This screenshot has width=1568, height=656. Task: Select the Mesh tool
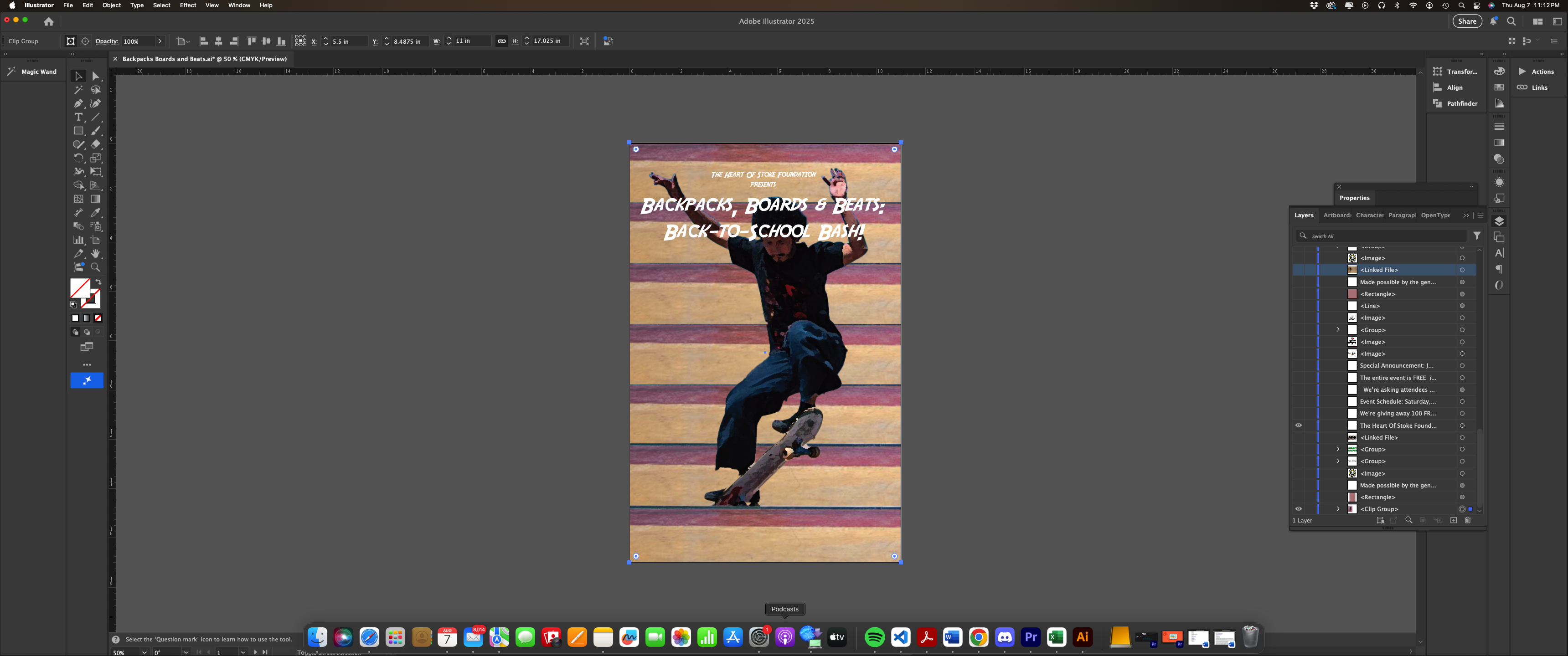(x=78, y=199)
